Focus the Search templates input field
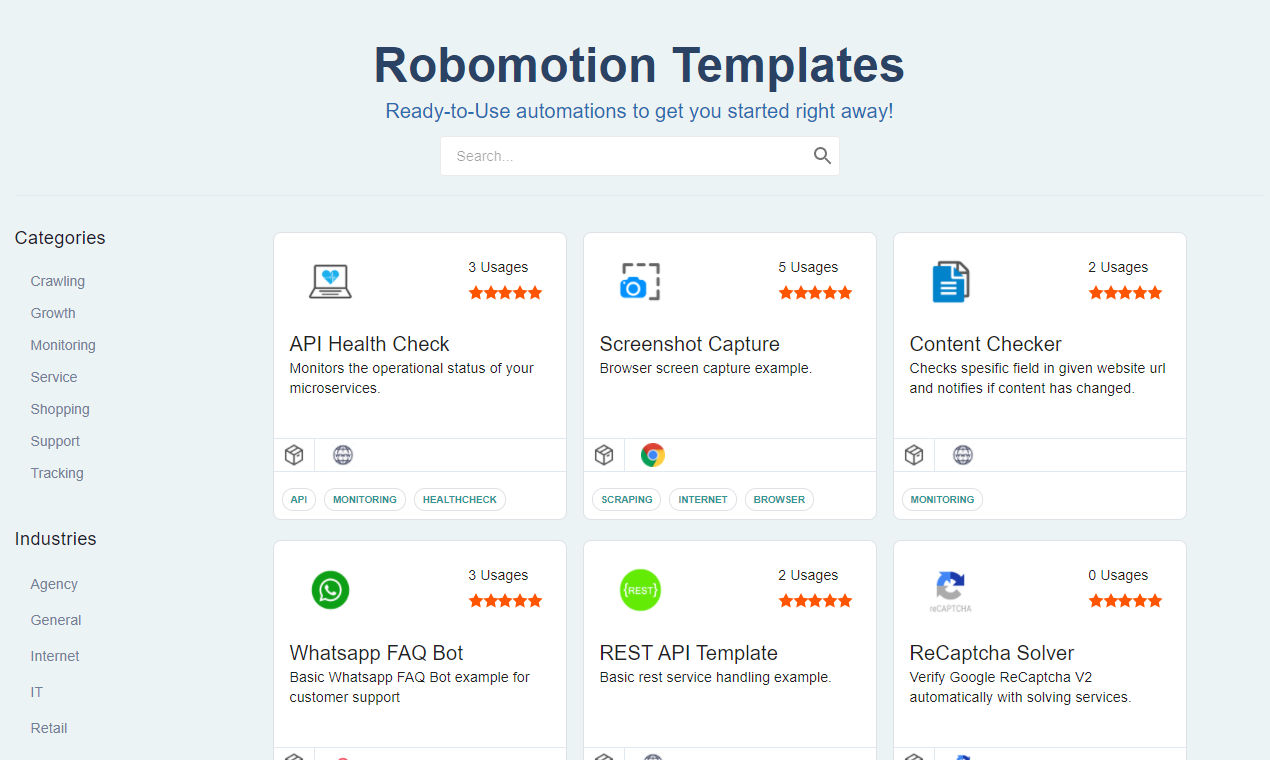1270x760 pixels. [639, 156]
